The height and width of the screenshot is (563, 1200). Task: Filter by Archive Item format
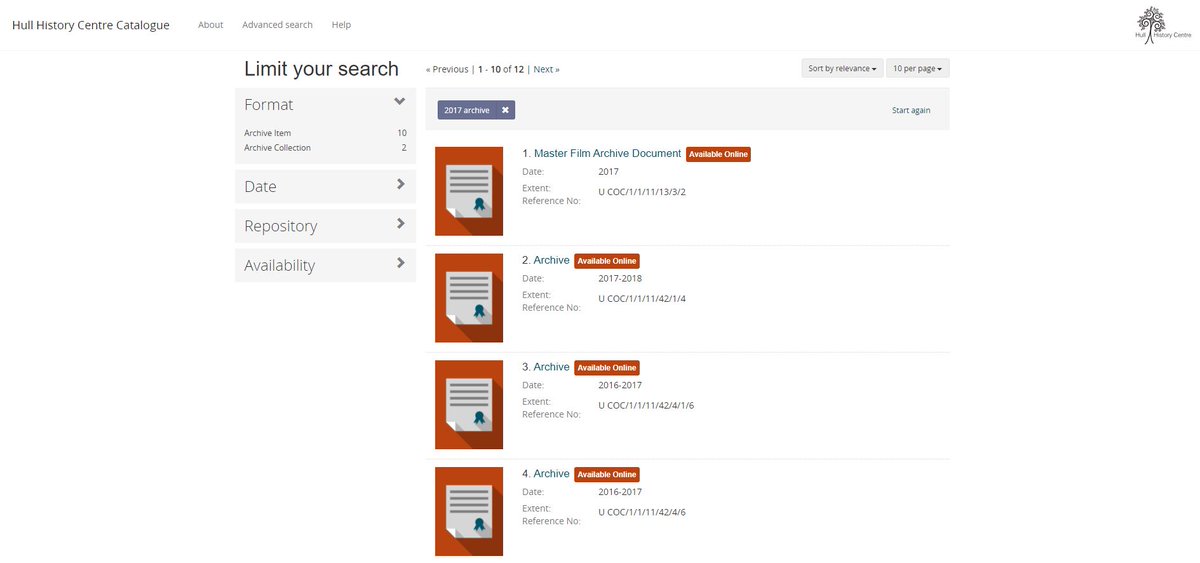click(268, 133)
